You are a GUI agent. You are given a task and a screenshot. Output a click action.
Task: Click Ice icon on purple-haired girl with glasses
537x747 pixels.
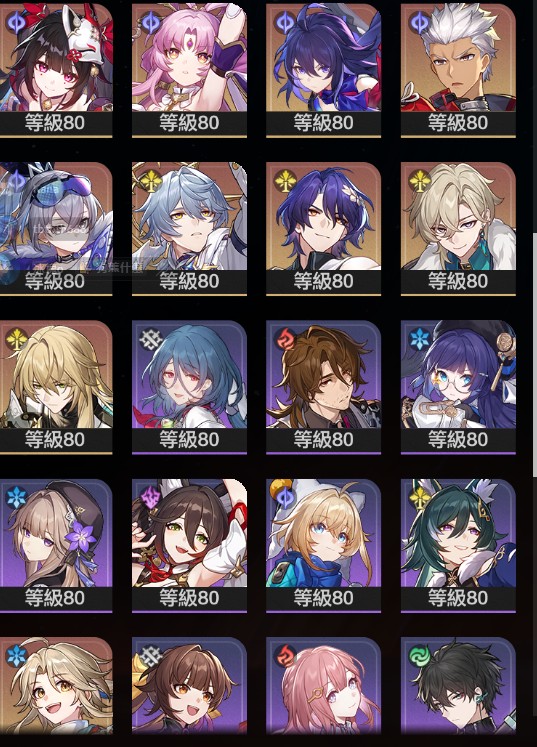pyautogui.click(x=420, y=339)
